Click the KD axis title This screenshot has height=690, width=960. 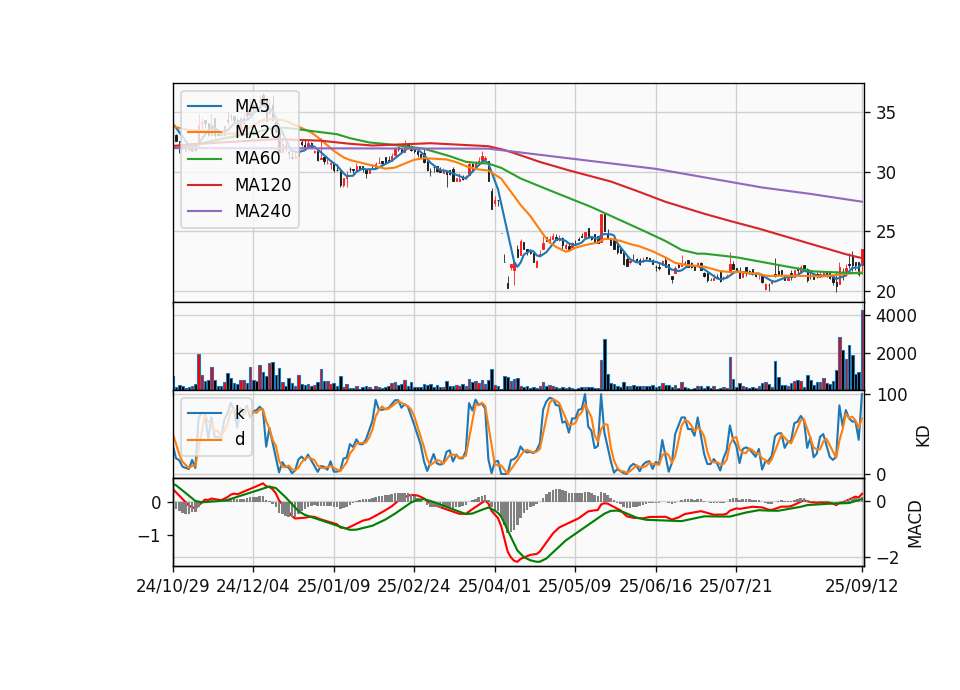(x=923, y=436)
